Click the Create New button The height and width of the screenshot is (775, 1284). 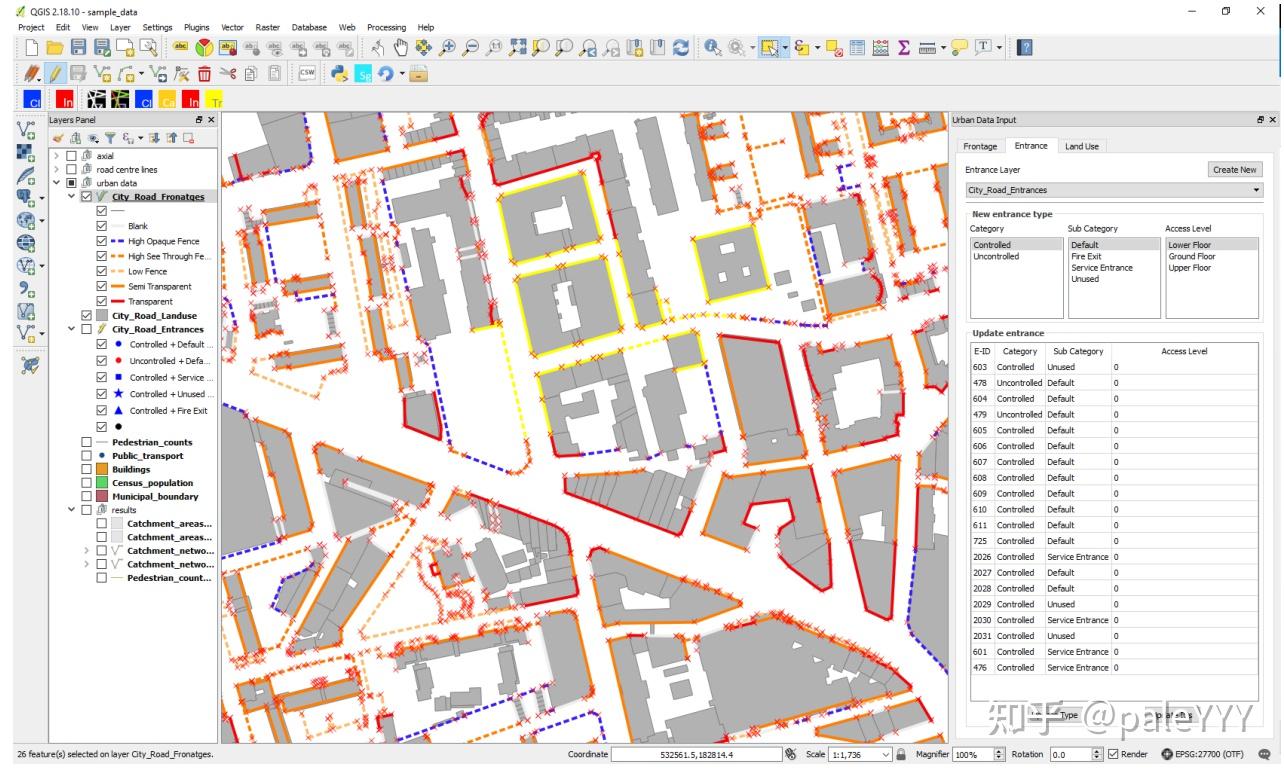pyautogui.click(x=1235, y=170)
